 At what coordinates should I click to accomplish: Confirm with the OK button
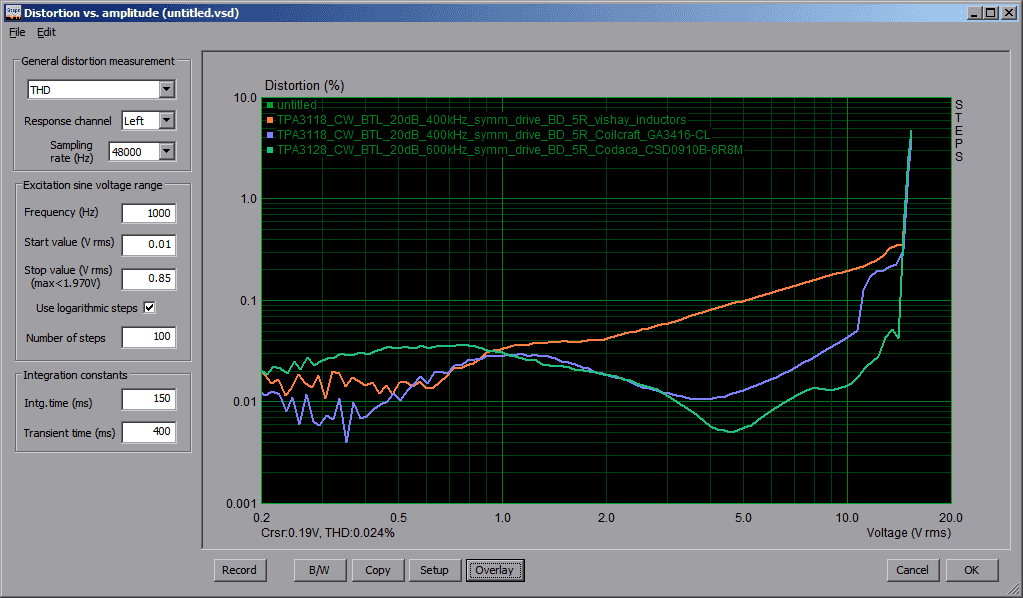tap(971, 570)
